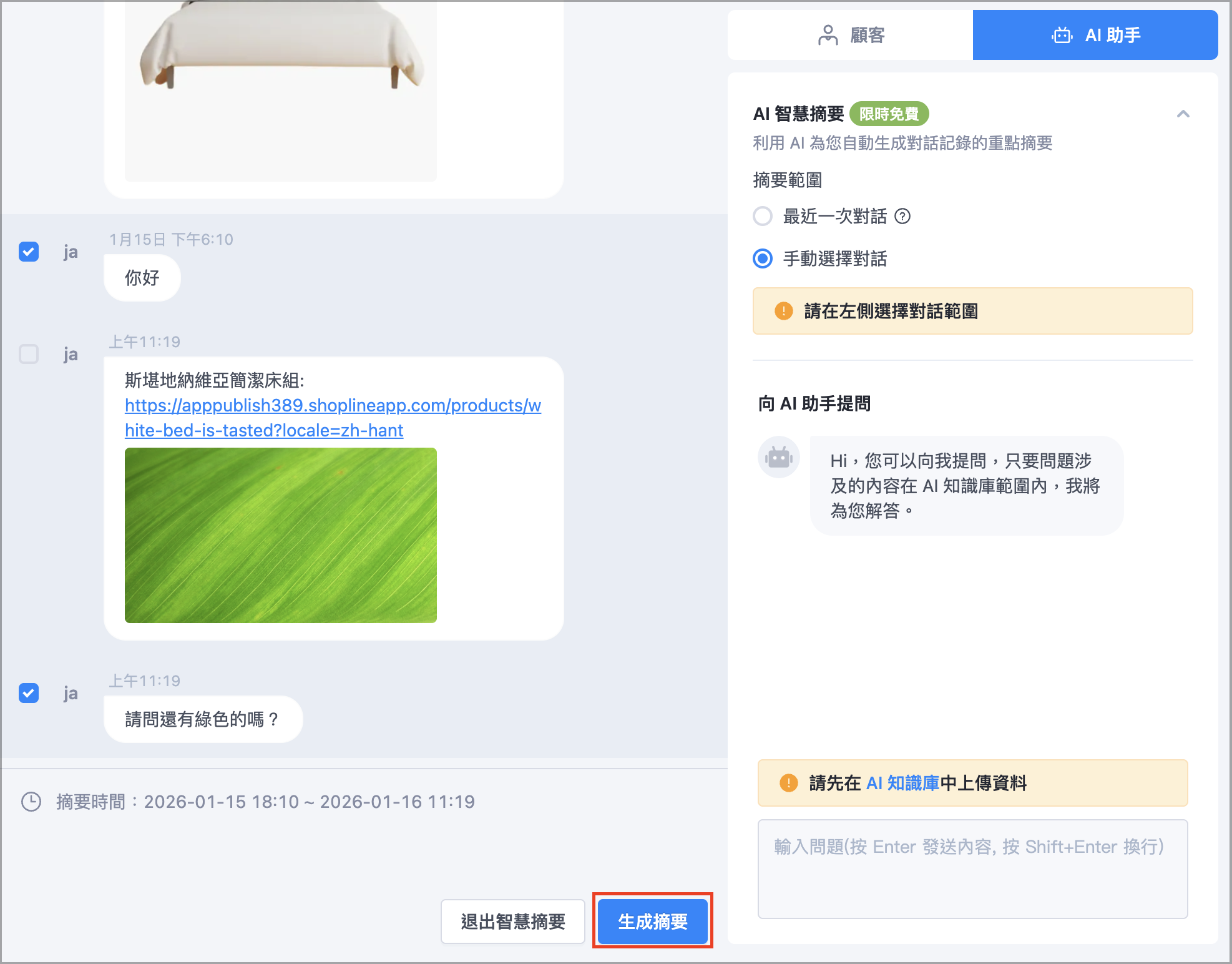1232x964 pixels.
Task: Click the warning icon beside 請先在 AI 知識庫
Action: point(788,783)
